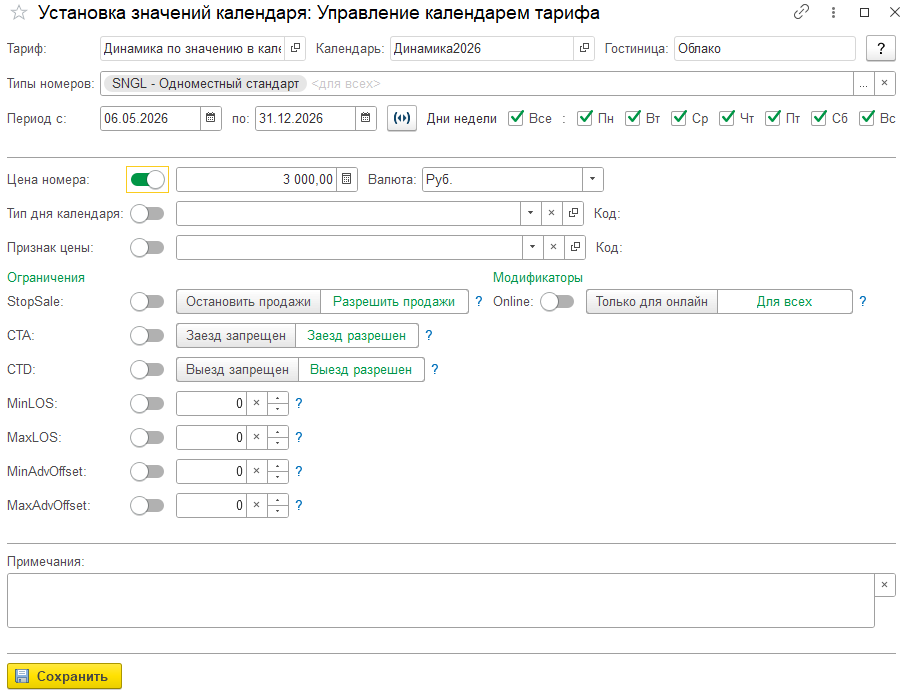Screen dimensions: 912x698
Task: Show help for StopSale restriction
Action: tap(479, 301)
